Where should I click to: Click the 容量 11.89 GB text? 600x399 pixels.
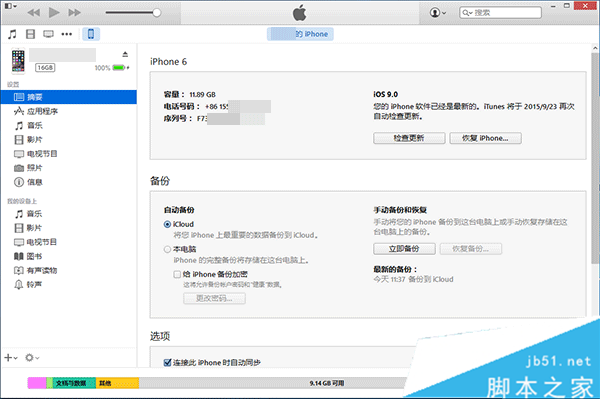(x=189, y=94)
